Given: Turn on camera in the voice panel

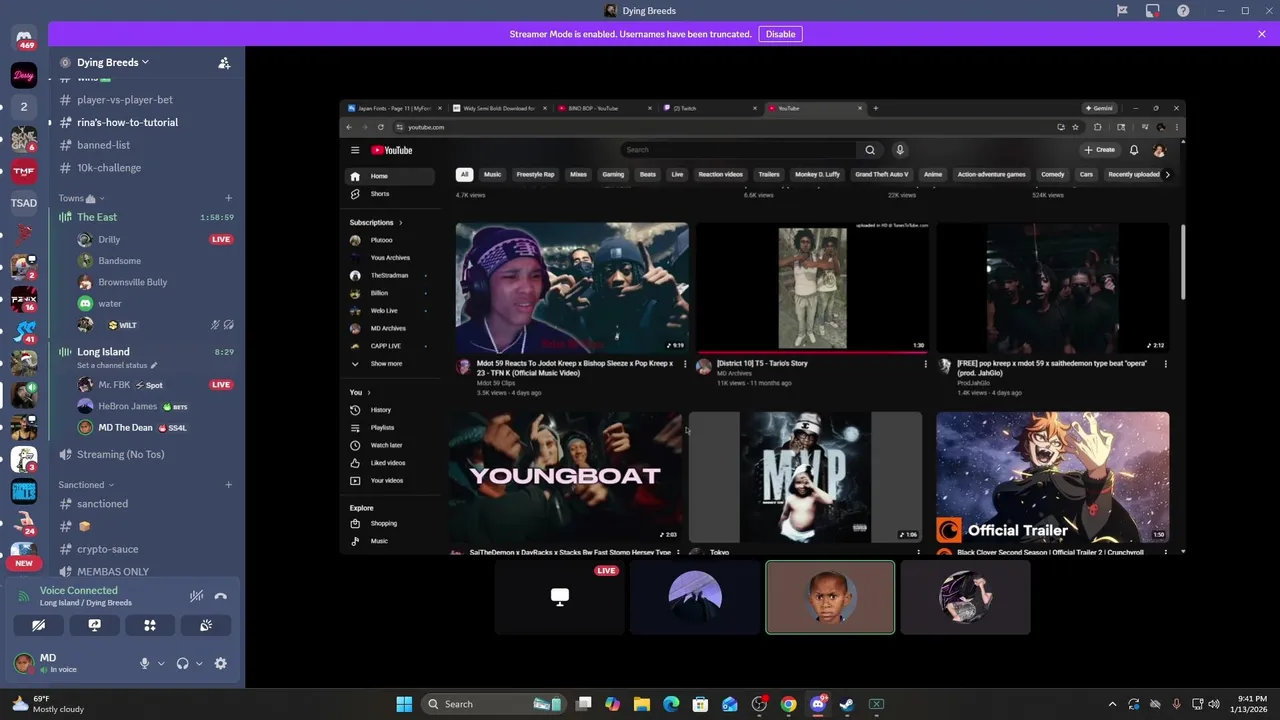Looking at the screenshot, I should pyautogui.click(x=38, y=625).
